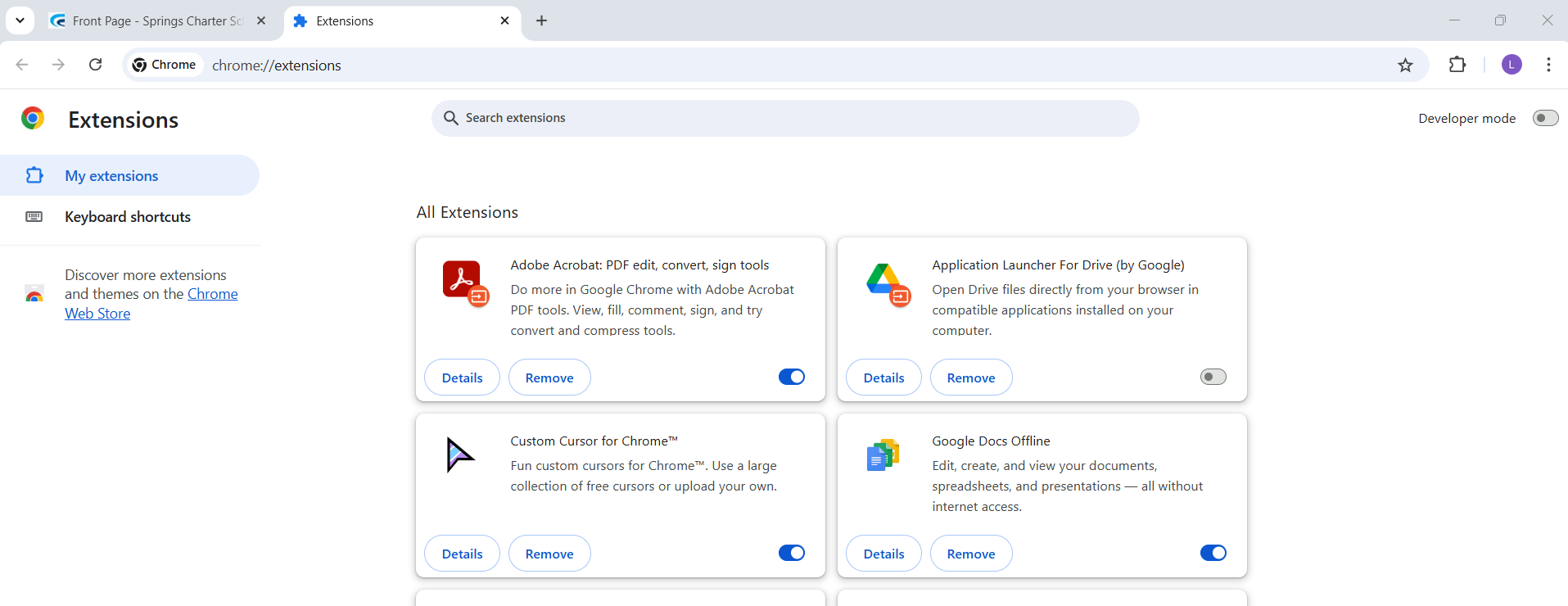The image size is (1568, 606).
Task: Enable Developer mode
Action: click(1545, 118)
